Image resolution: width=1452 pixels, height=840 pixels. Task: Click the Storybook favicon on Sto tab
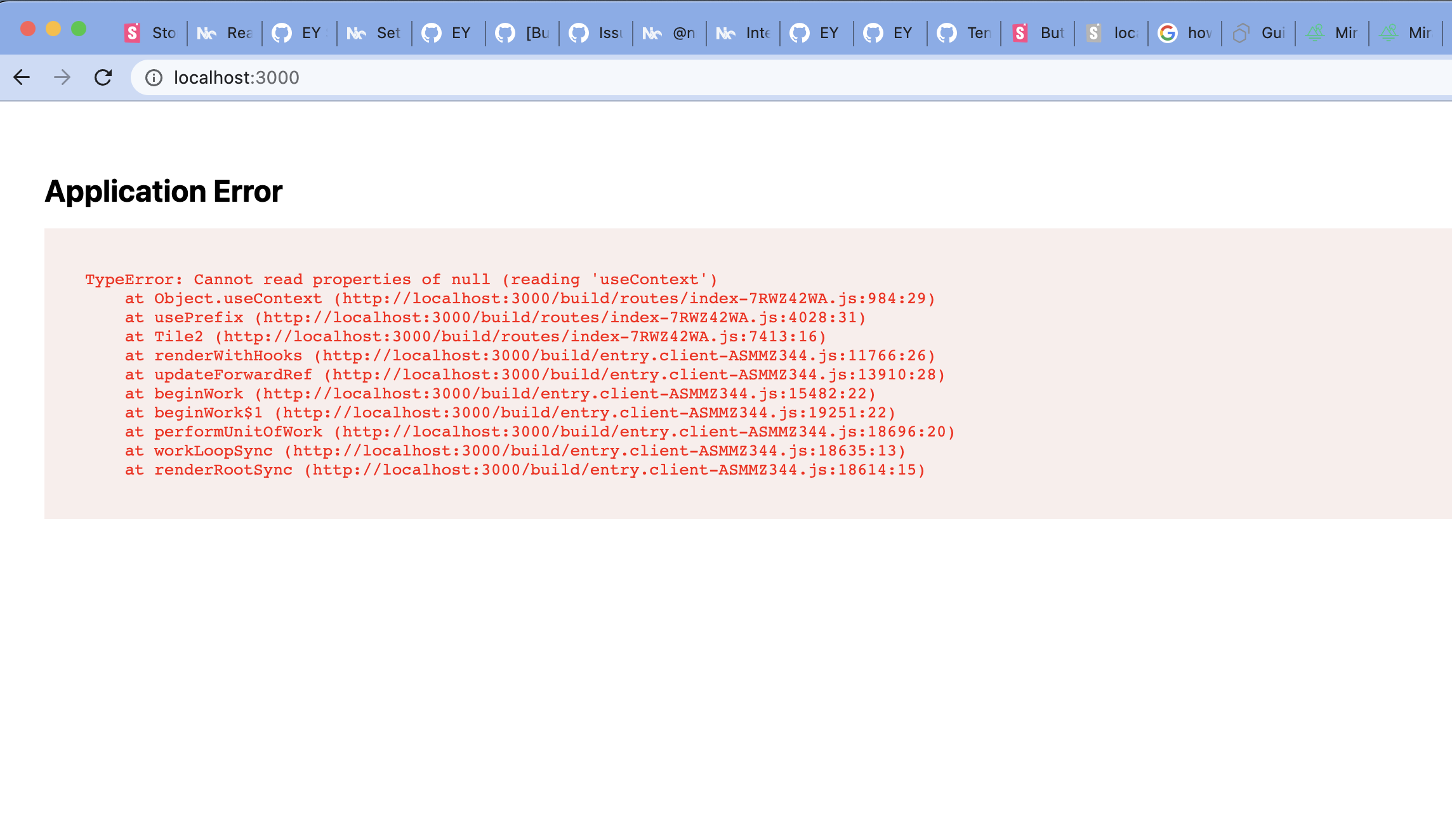(132, 33)
